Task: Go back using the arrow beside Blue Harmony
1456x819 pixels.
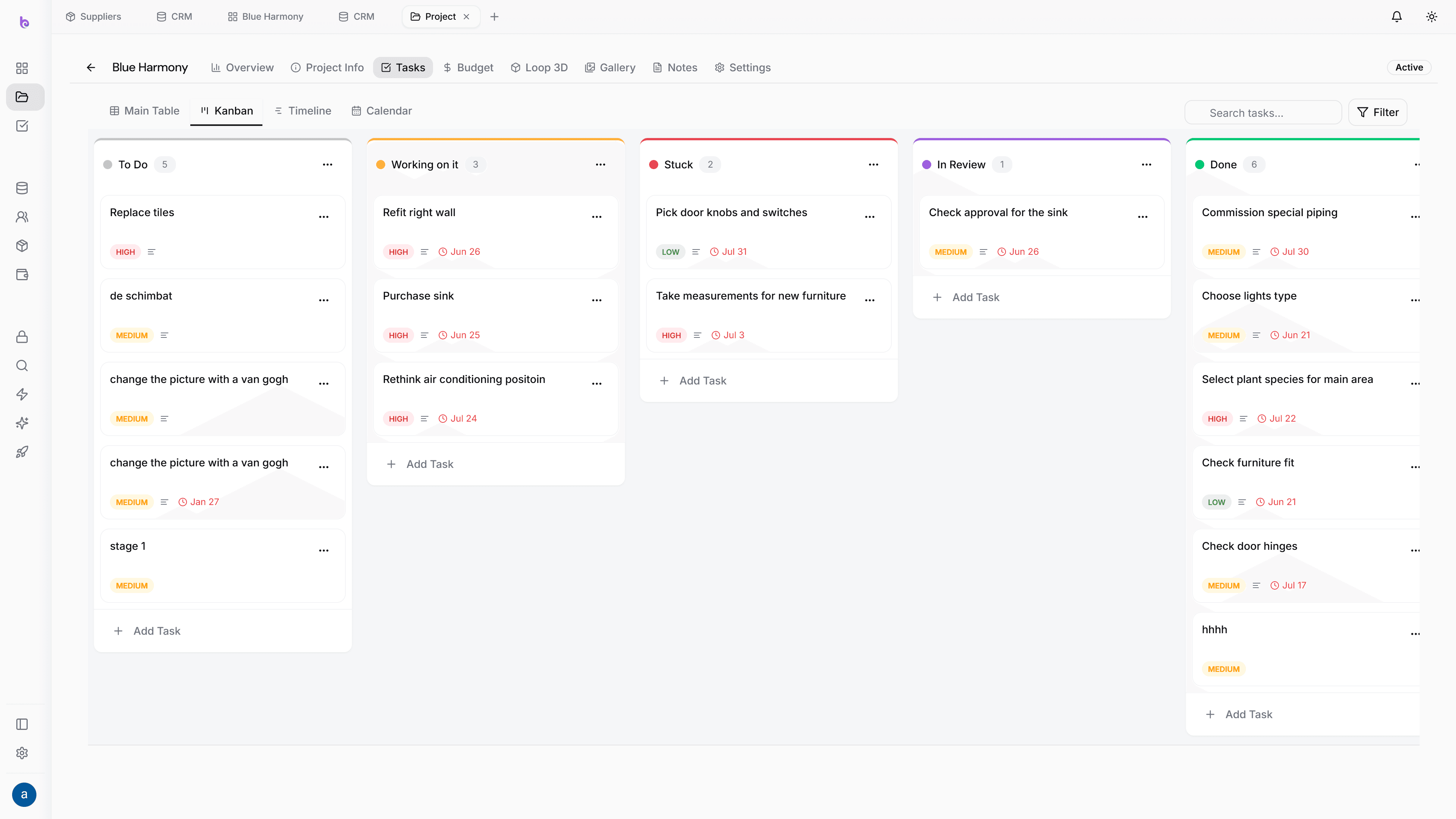Action: 91,68
